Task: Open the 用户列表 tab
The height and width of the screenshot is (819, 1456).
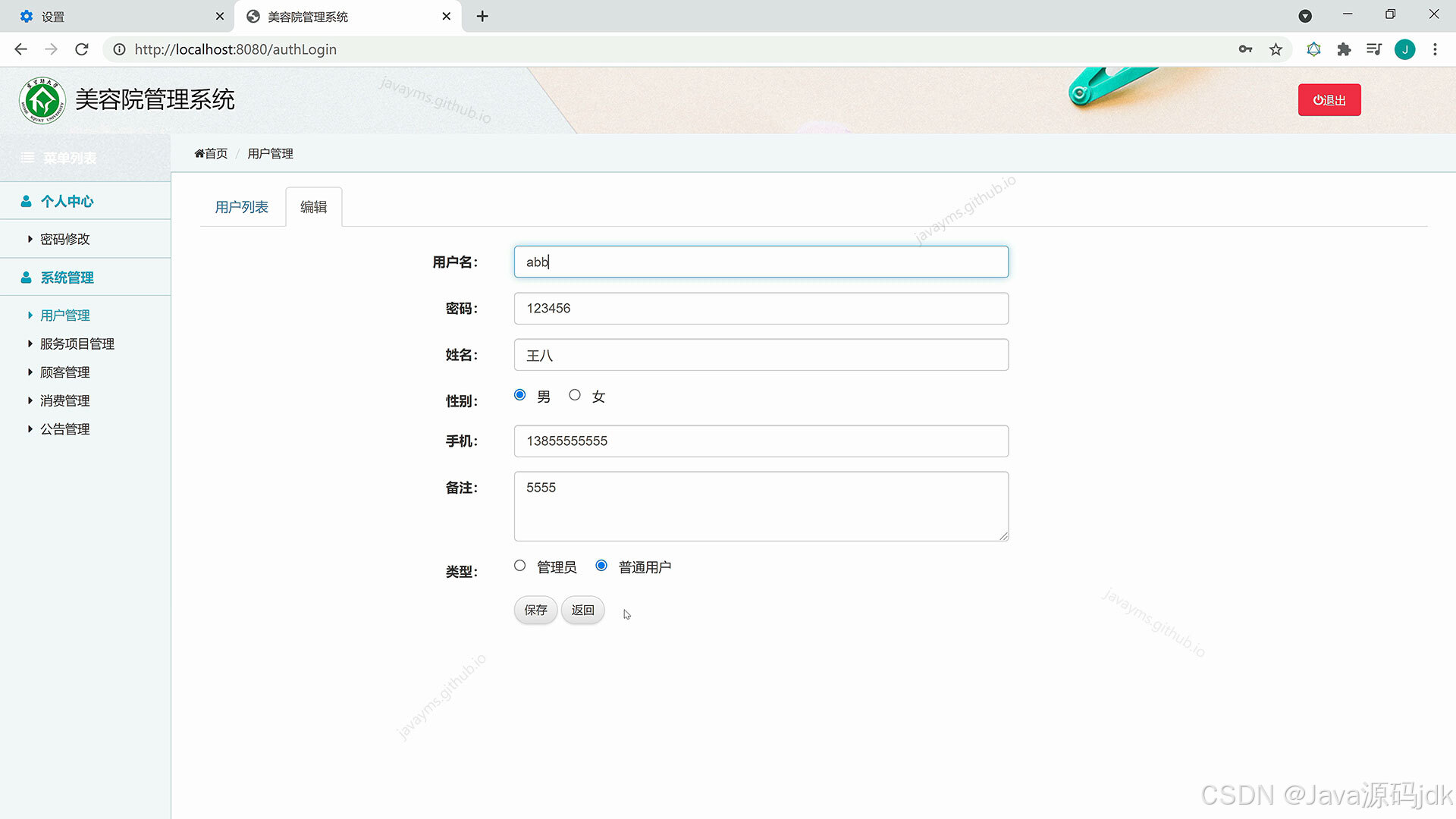Action: [241, 207]
